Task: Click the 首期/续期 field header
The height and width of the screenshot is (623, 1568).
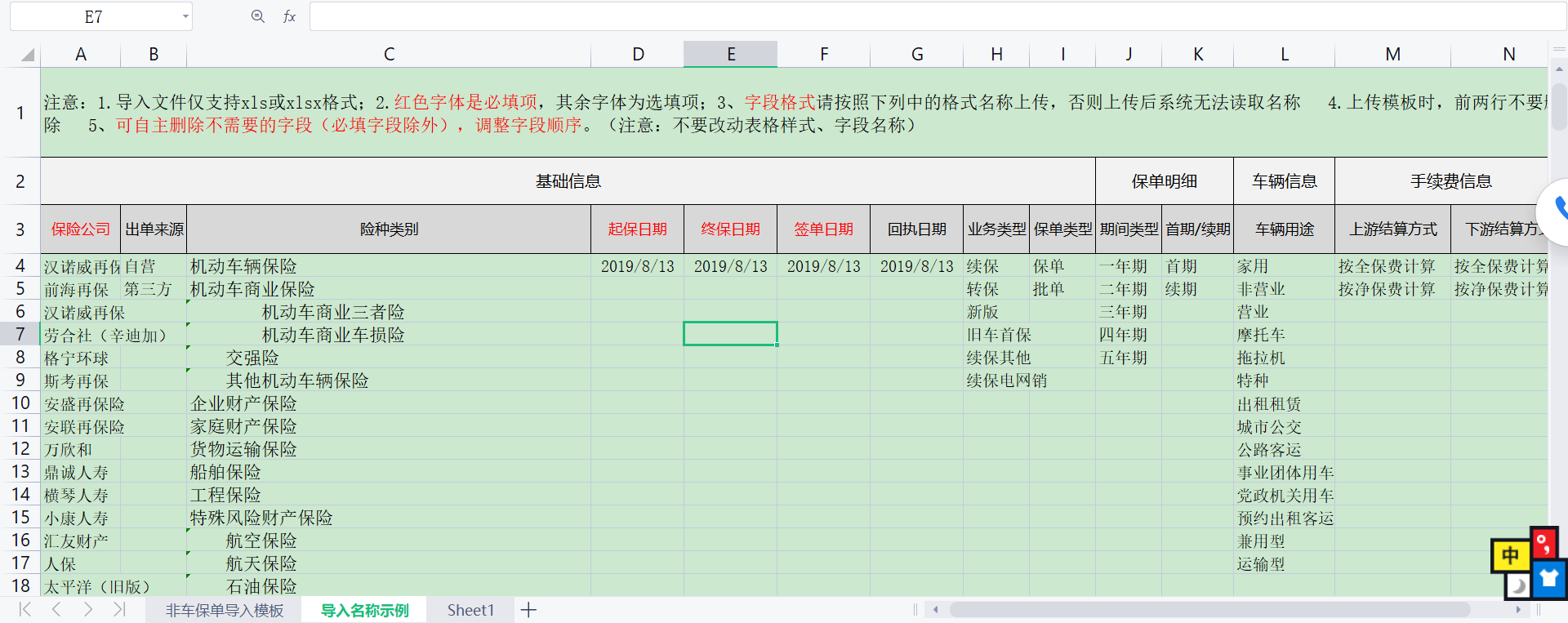Action: pos(1198,229)
